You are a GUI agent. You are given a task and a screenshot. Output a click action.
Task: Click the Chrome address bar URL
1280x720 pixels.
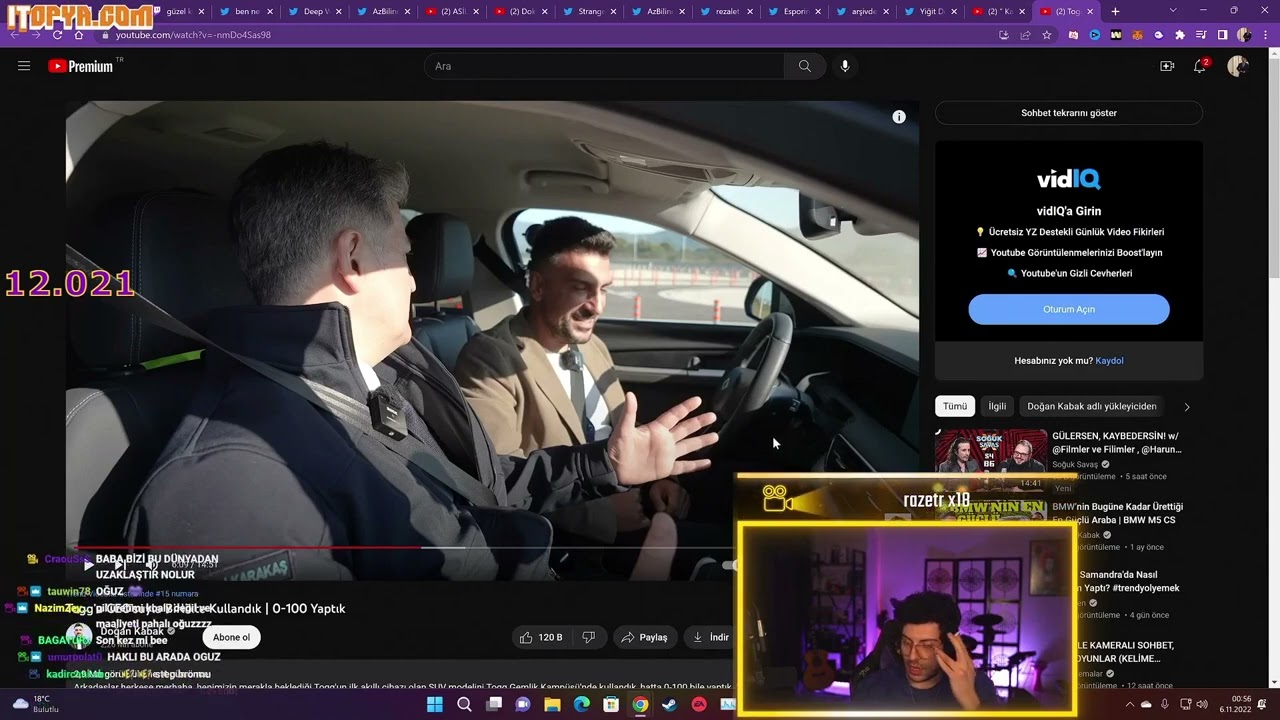193,35
